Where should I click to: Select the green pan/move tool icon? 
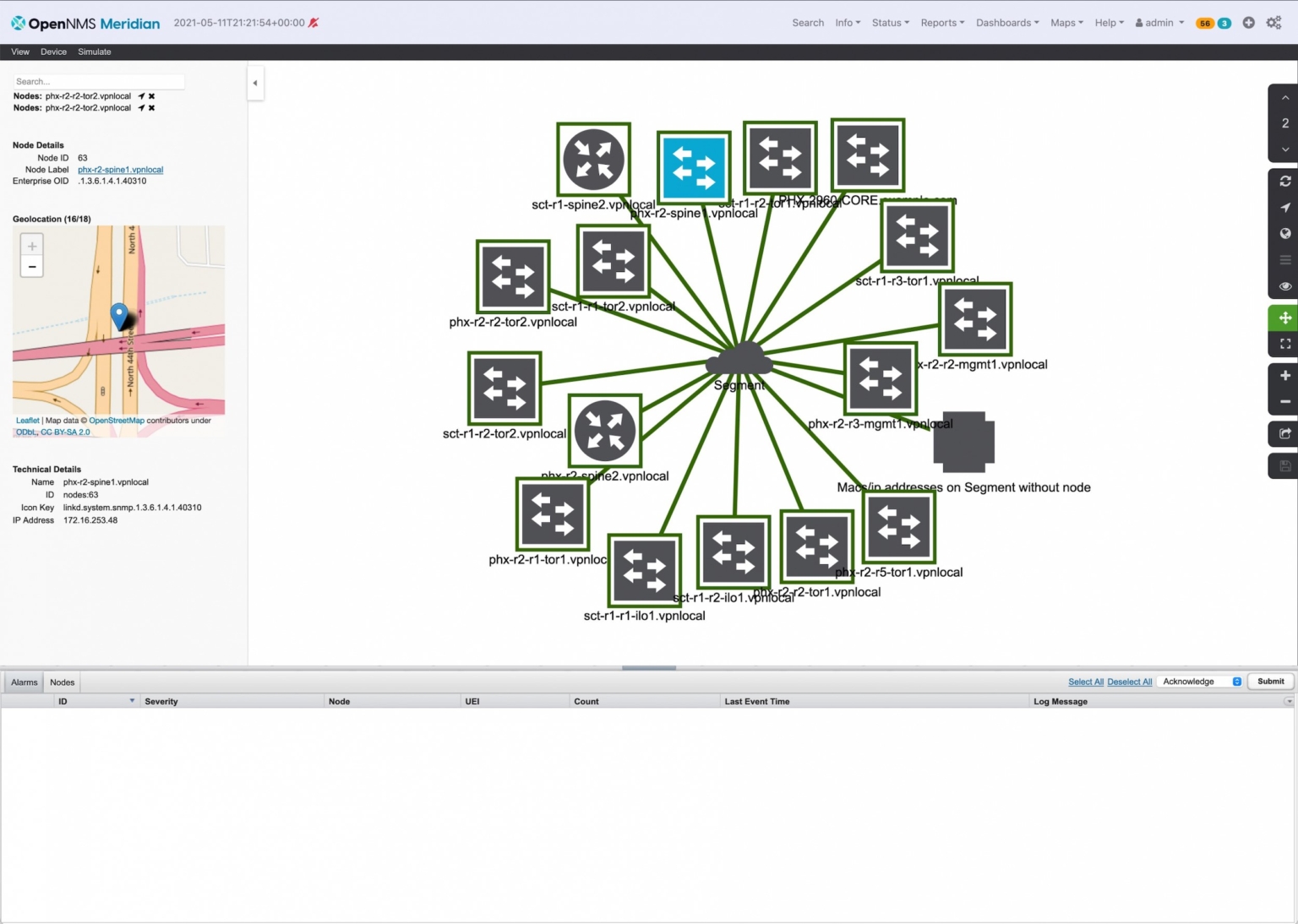(1284, 317)
